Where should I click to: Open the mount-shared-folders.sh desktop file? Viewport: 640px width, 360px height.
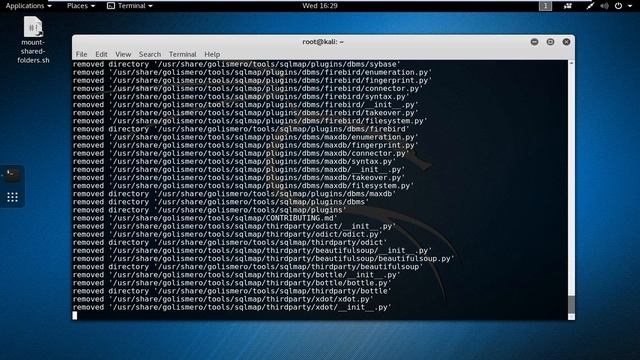(x=33, y=40)
